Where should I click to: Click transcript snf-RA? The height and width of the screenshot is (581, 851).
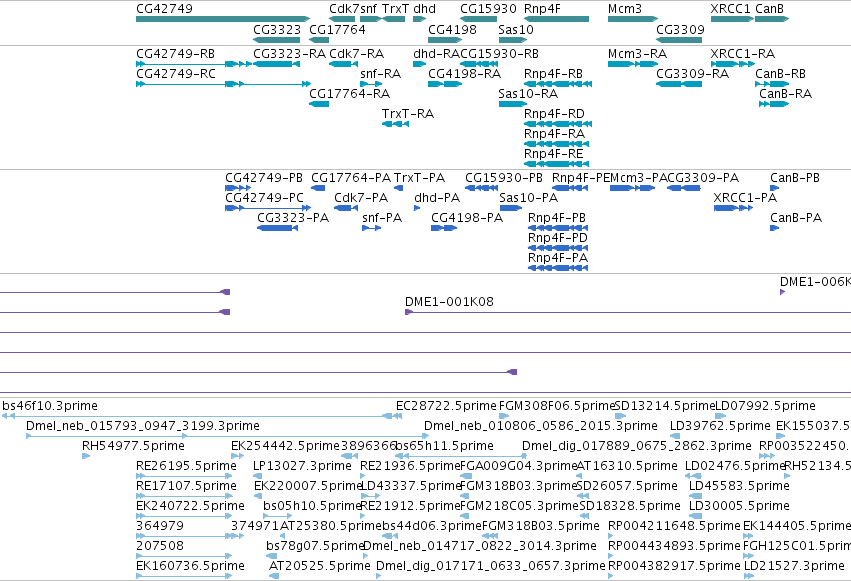point(371,84)
